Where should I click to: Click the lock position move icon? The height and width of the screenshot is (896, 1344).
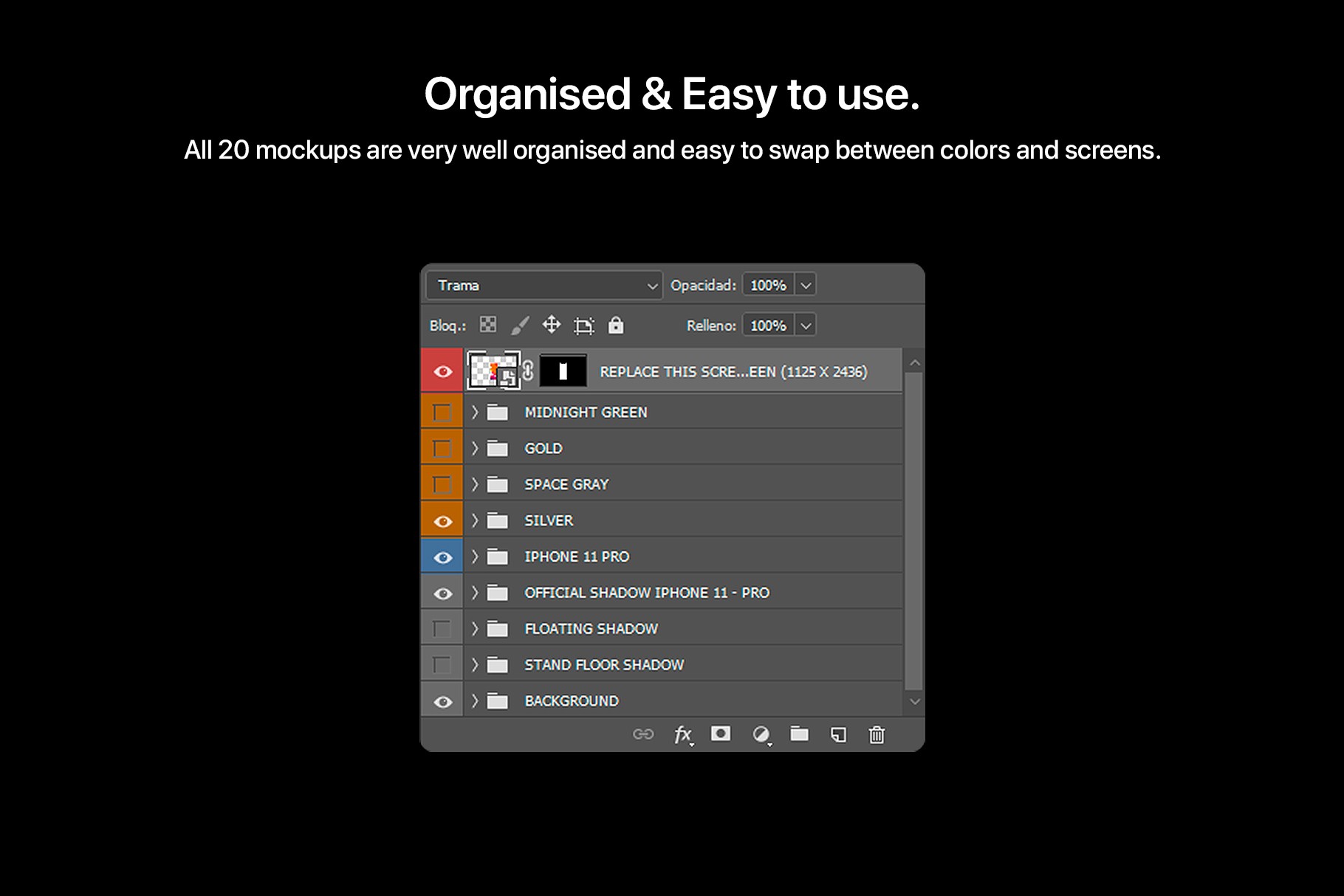click(x=552, y=325)
